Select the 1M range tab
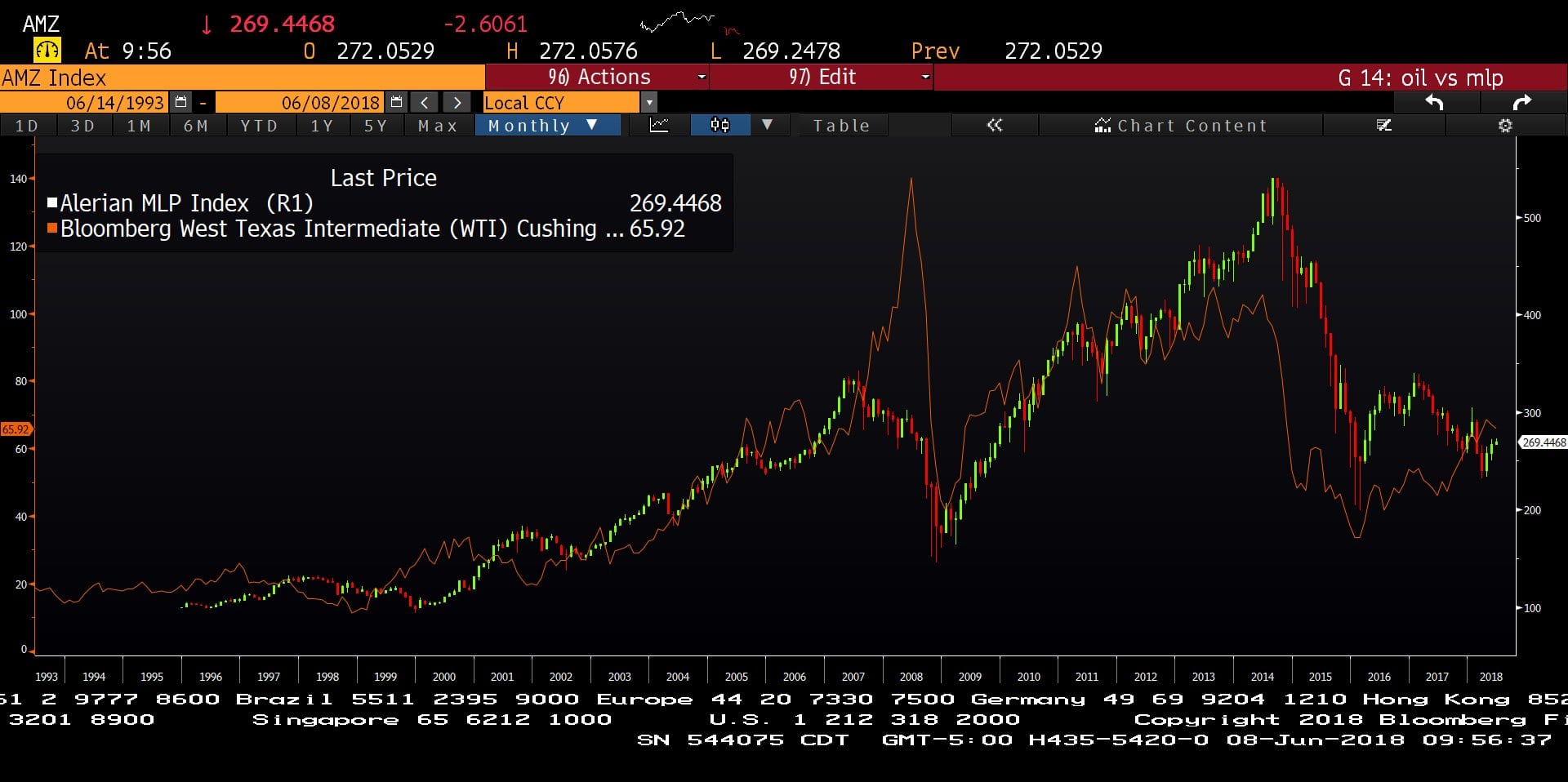The height and width of the screenshot is (782, 1568). coord(140,125)
